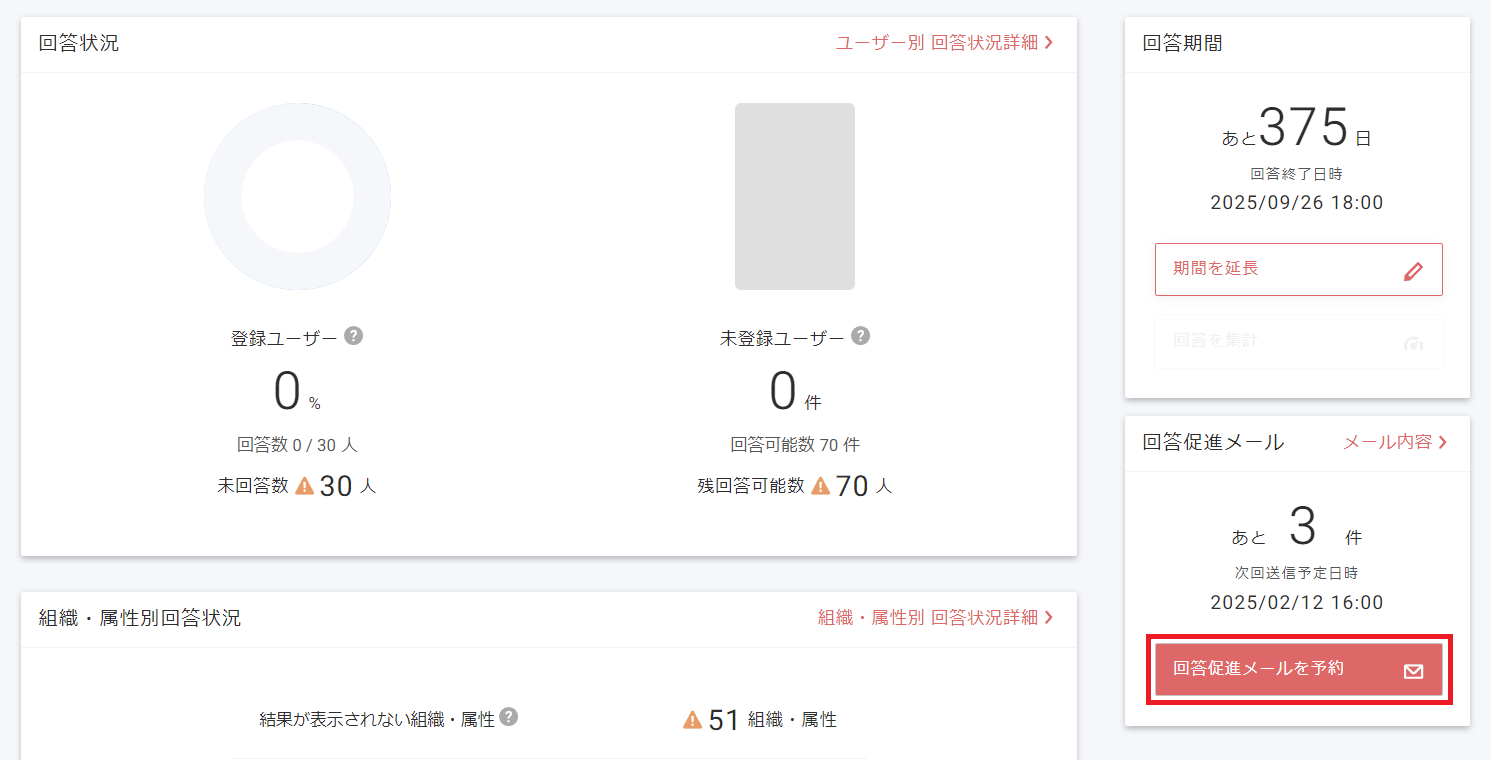Open the 登録ユーザー help tooltip icon
The width and height of the screenshot is (1491, 760).
click(x=353, y=337)
